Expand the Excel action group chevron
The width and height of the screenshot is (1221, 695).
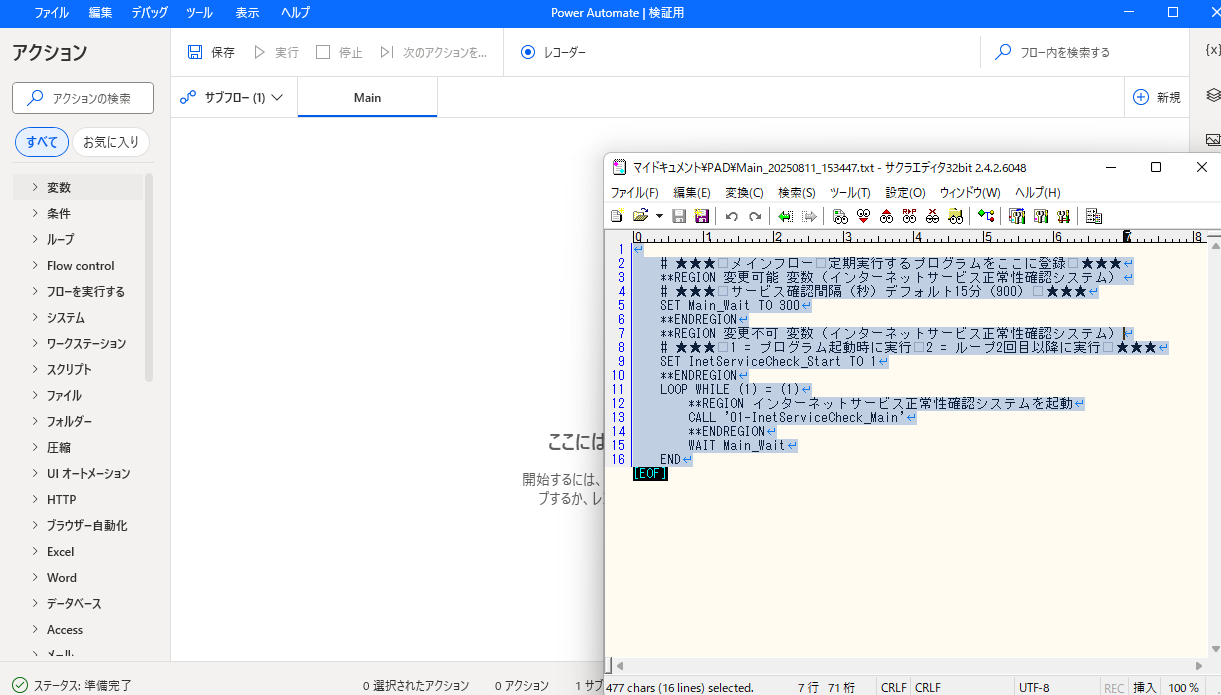click(x=35, y=551)
